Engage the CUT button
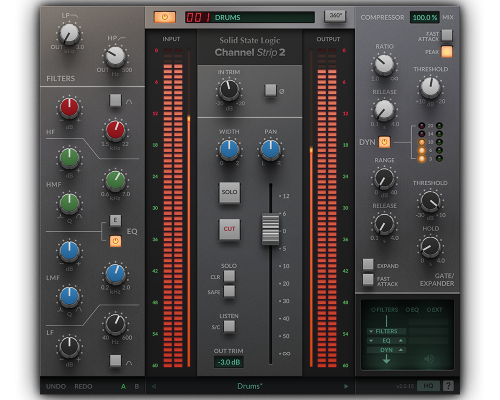The width and height of the screenshot is (500, 400). coord(229,229)
